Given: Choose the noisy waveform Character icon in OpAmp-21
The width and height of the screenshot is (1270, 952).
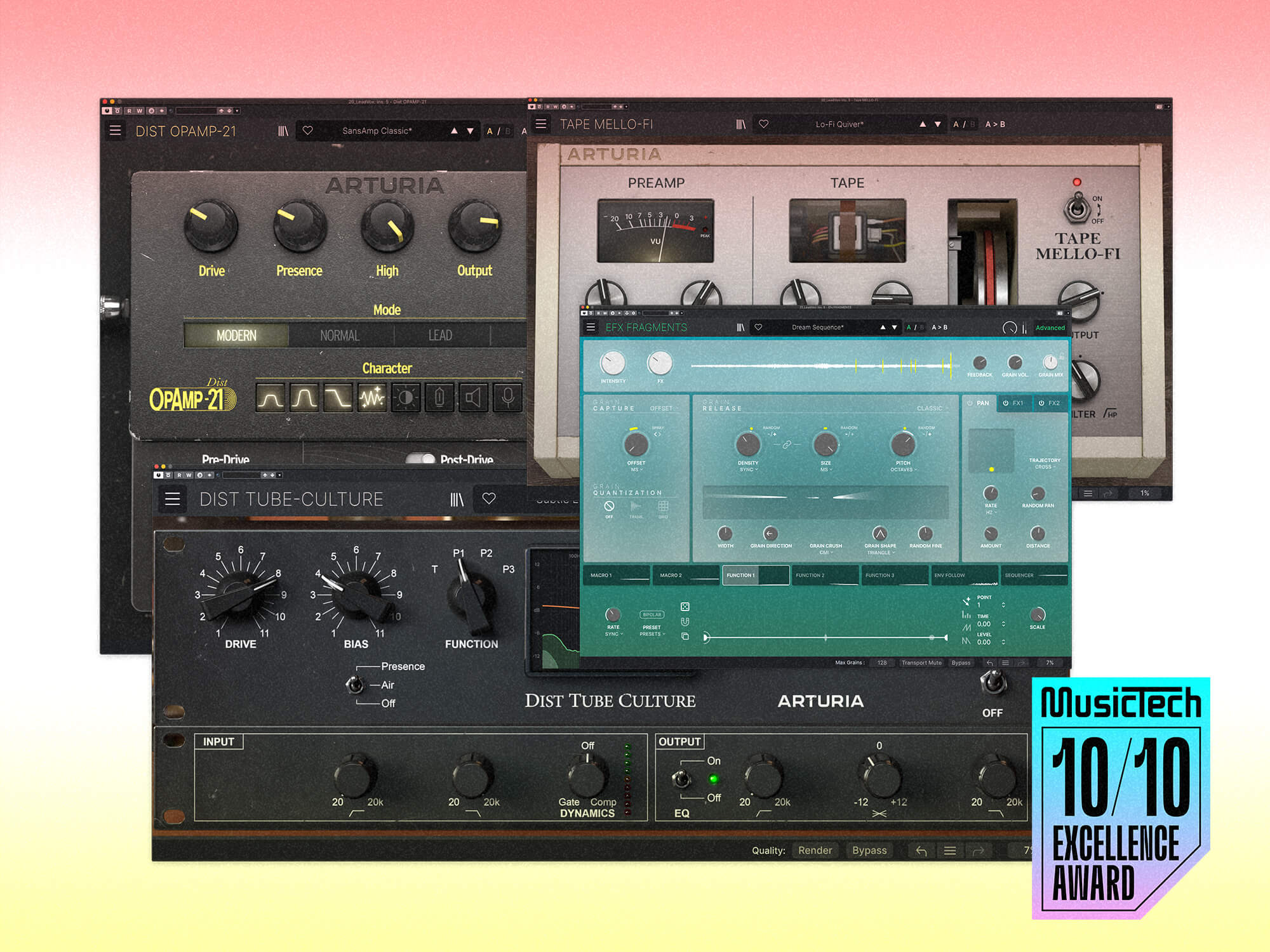Looking at the screenshot, I should 371,399.
